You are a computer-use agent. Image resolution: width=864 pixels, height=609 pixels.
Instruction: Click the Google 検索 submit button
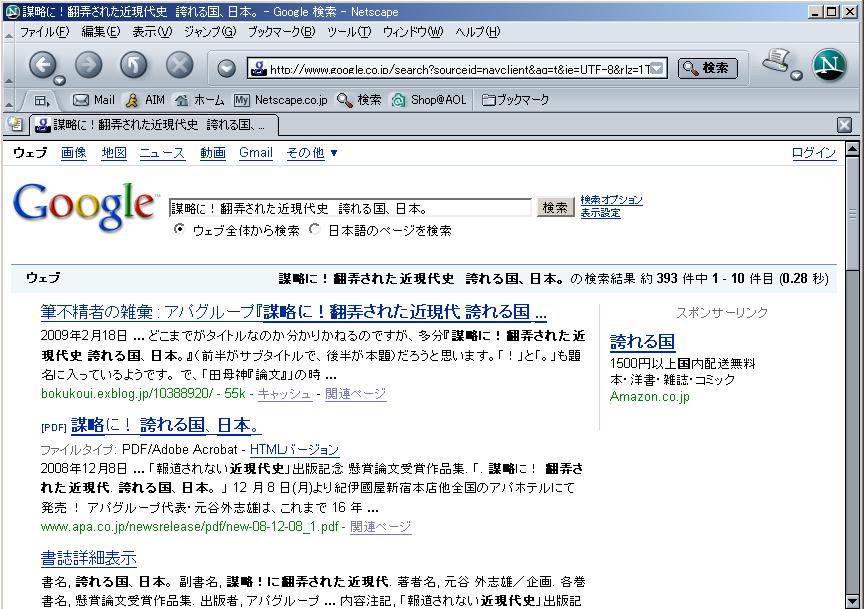tap(554, 208)
